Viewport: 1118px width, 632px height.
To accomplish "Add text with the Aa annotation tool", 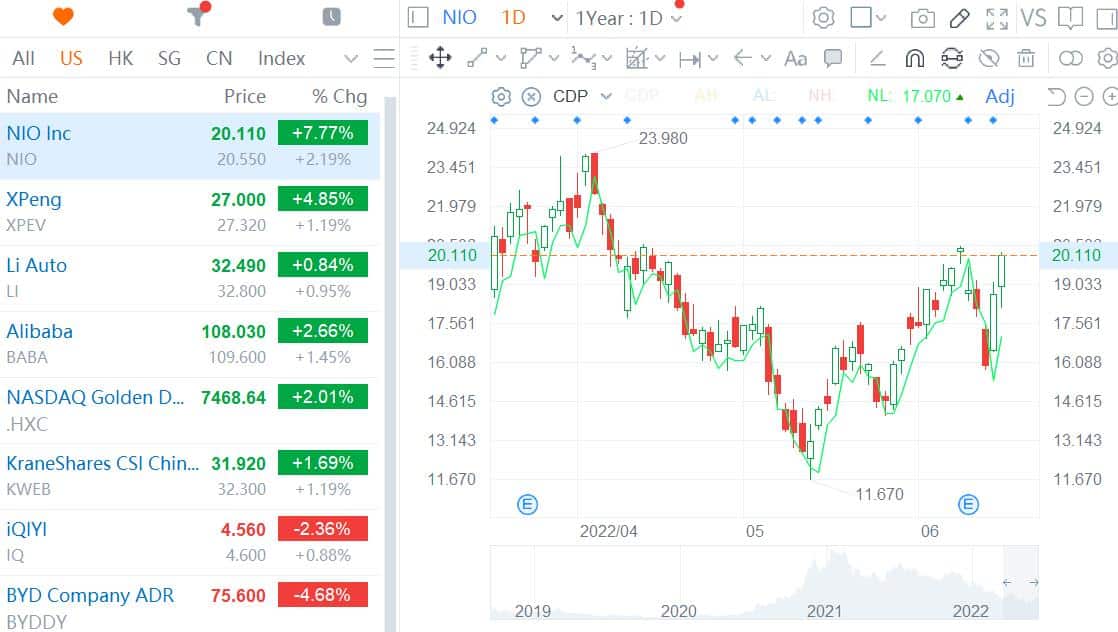I will pos(795,59).
